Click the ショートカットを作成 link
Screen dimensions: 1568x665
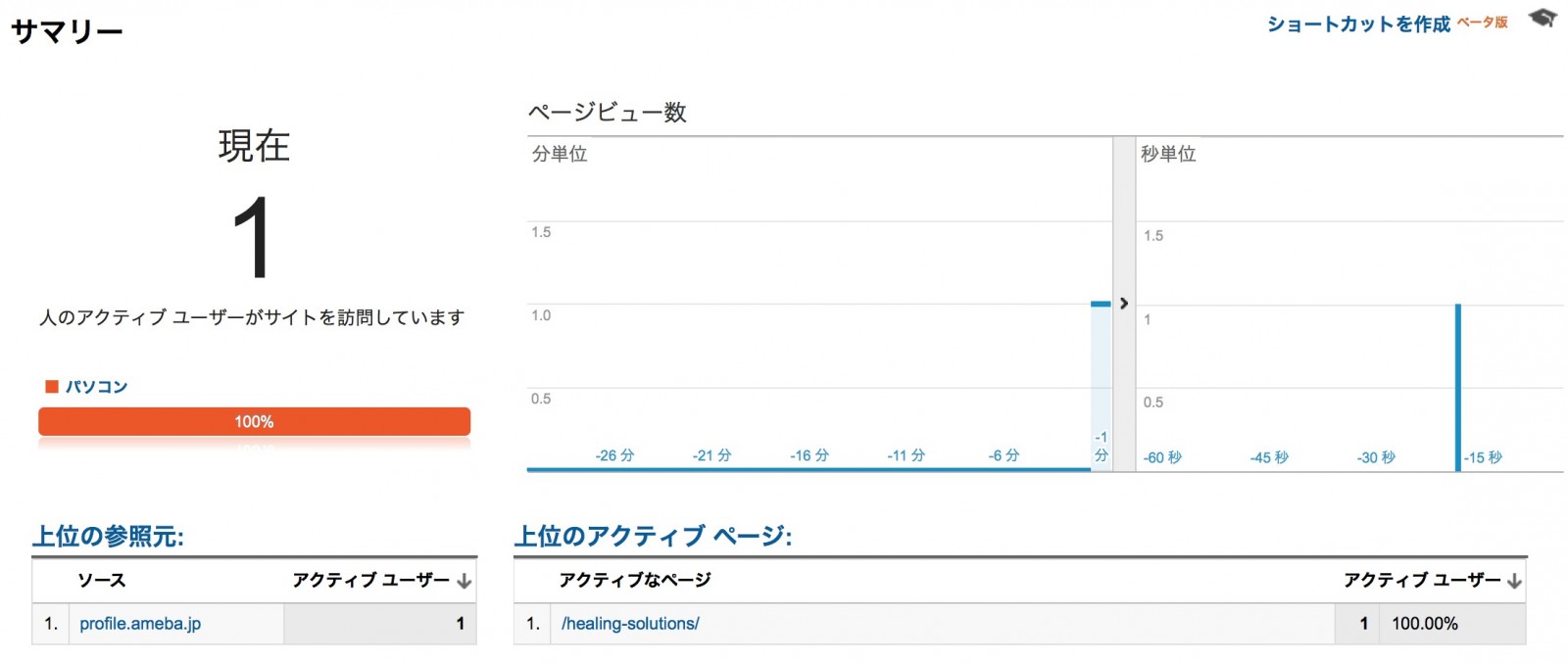pos(1358,24)
